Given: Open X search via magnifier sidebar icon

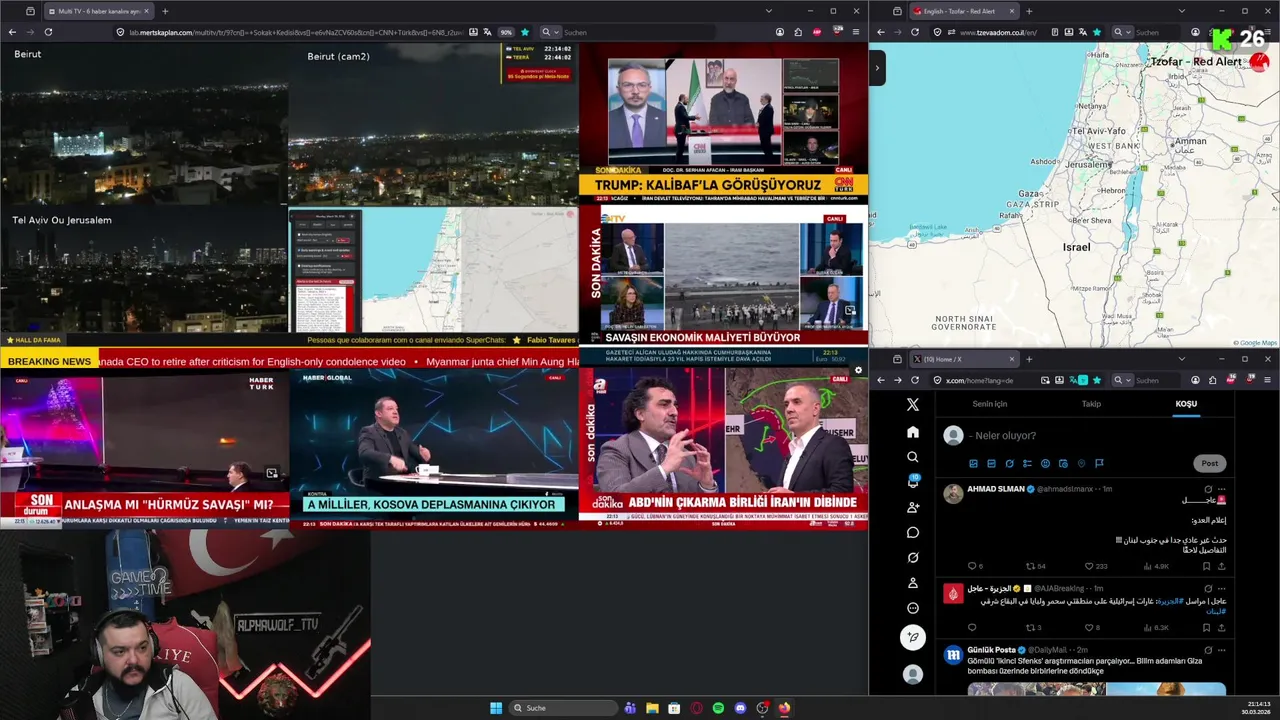Looking at the screenshot, I should coord(912,457).
